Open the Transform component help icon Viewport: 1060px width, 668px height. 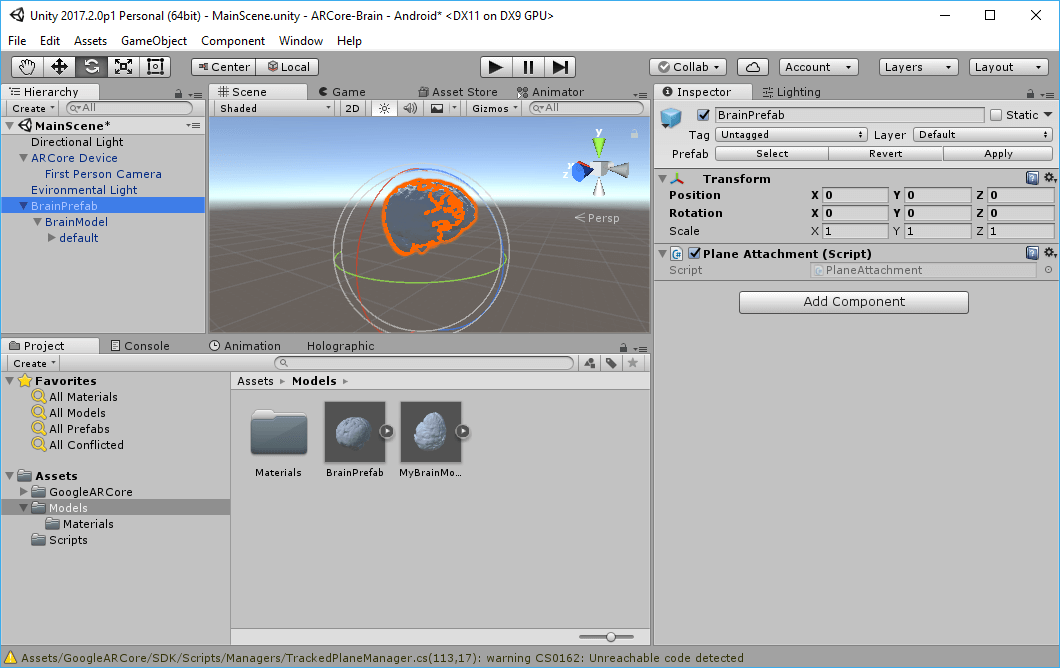click(x=1032, y=178)
